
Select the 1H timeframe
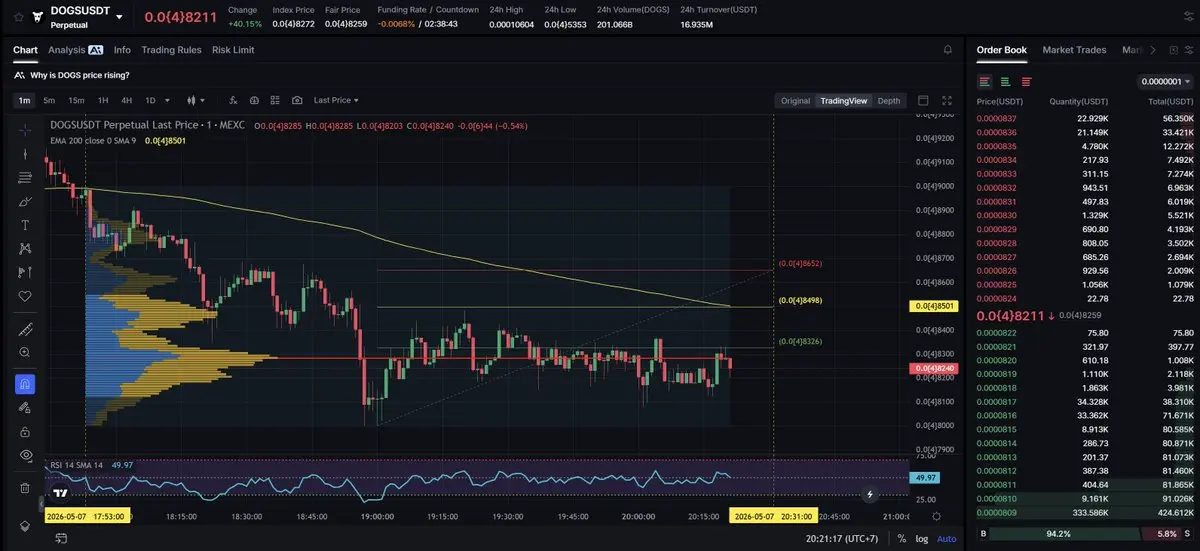[x=103, y=100]
